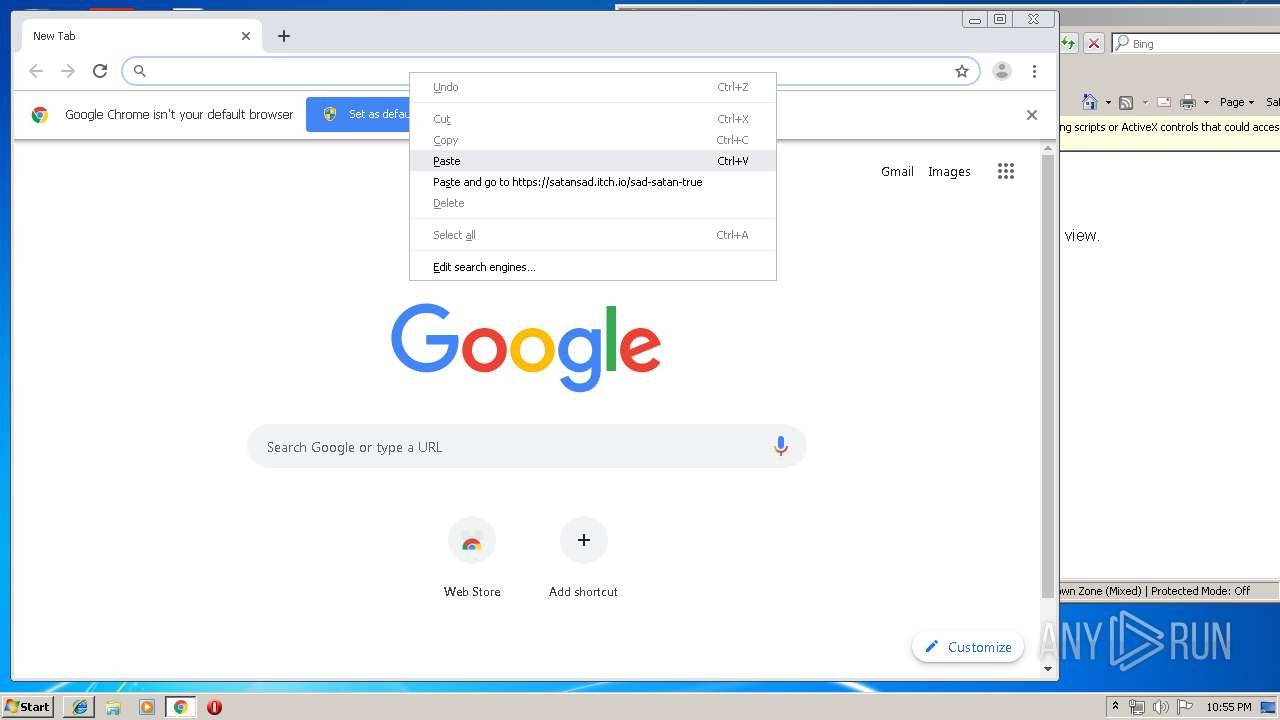The image size is (1280, 720).
Task: Click the Copy entry in the context menu
Action: point(593,140)
